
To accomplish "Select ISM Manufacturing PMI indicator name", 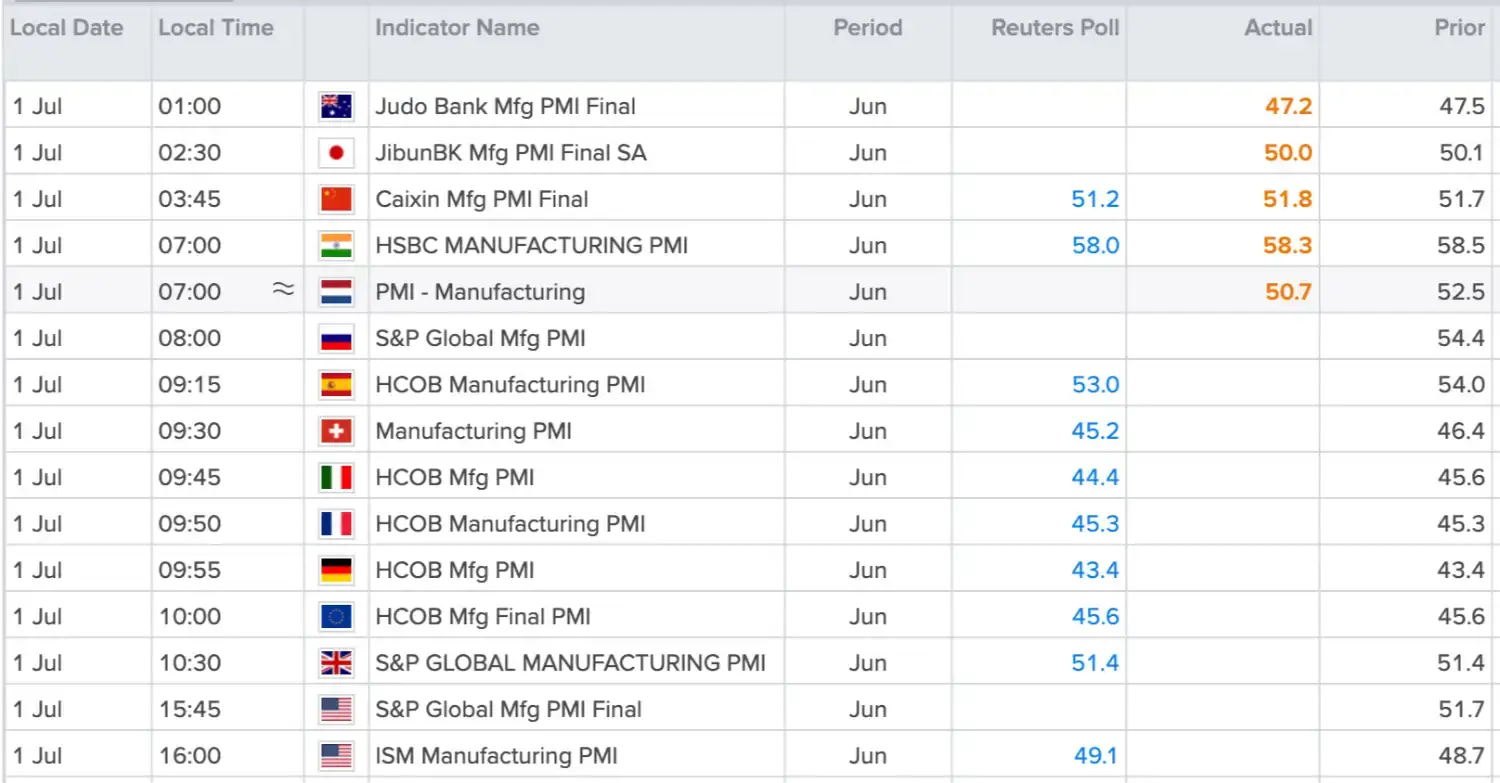I will tap(496, 756).
